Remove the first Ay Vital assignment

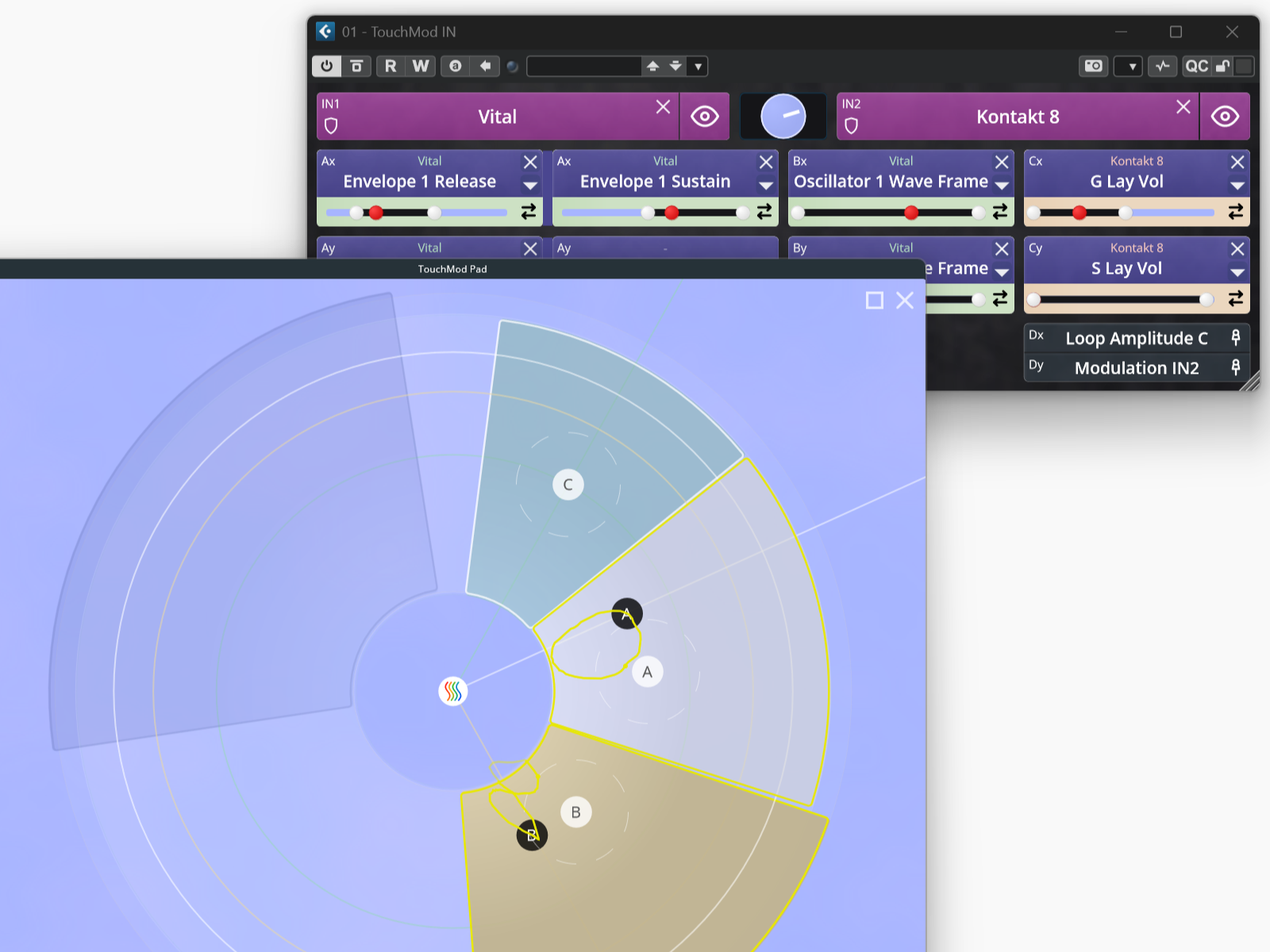click(530, 249)
